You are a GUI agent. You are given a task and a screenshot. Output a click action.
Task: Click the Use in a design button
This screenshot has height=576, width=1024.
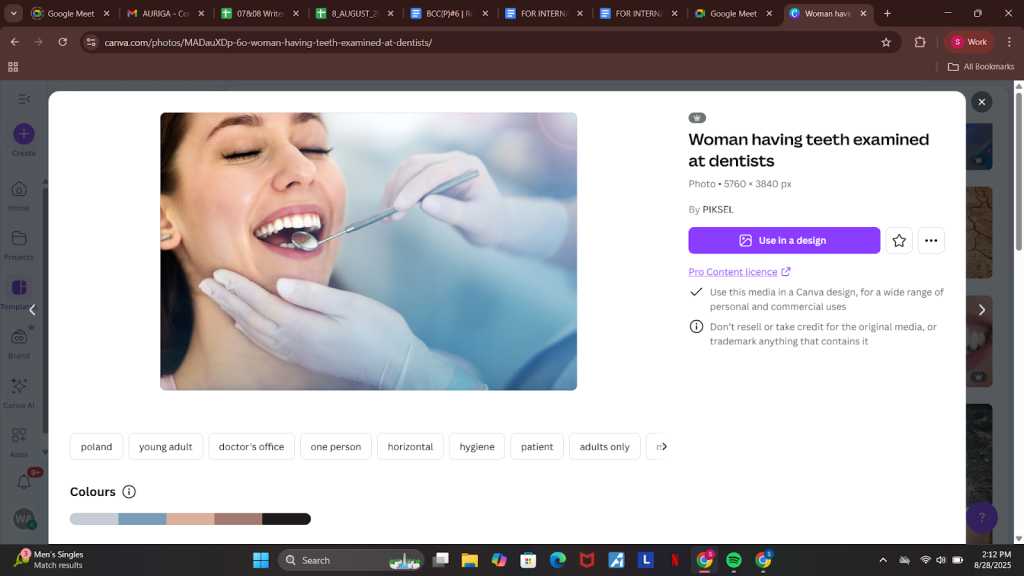[x=783, y=241]
